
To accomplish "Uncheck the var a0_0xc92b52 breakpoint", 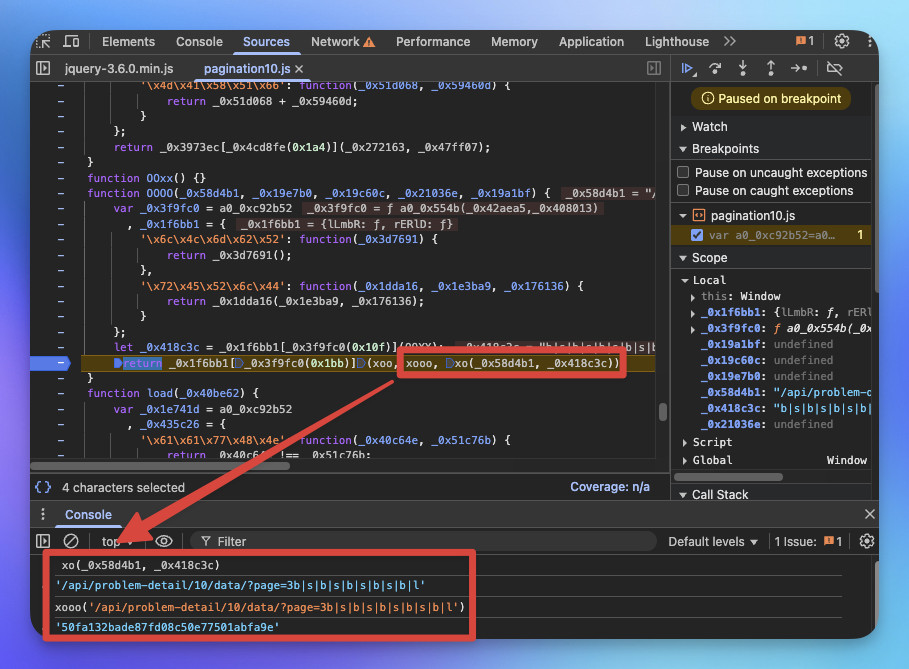I will pyautogui.click(x=697, y=235).
